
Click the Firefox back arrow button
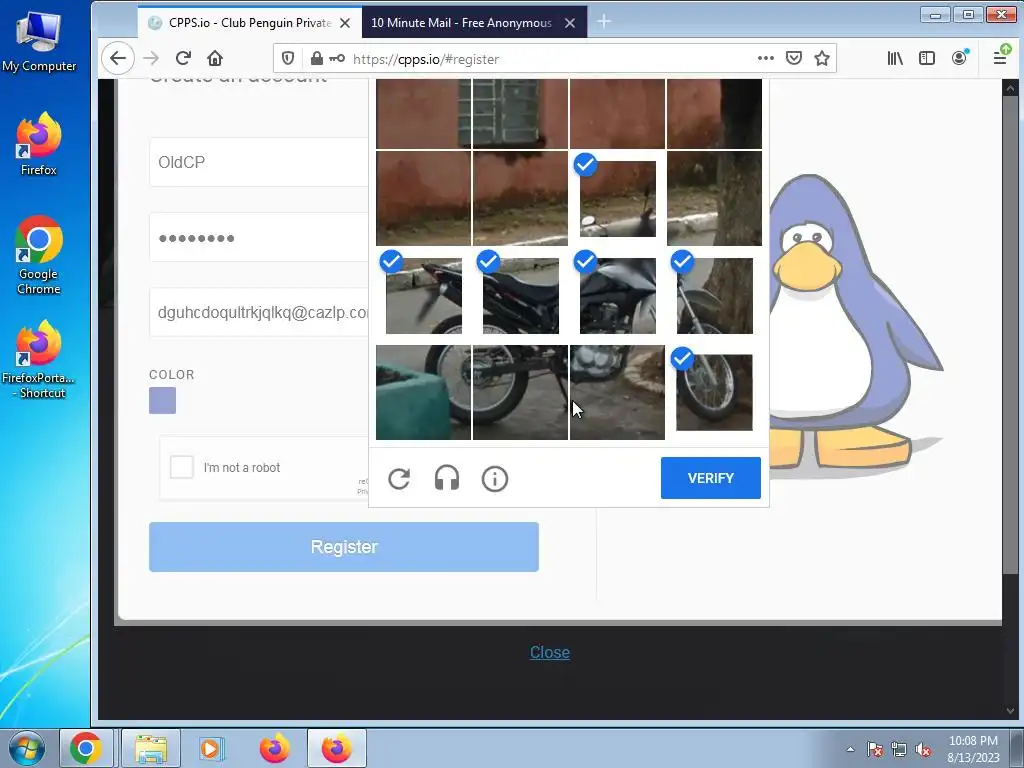(118, 59)
